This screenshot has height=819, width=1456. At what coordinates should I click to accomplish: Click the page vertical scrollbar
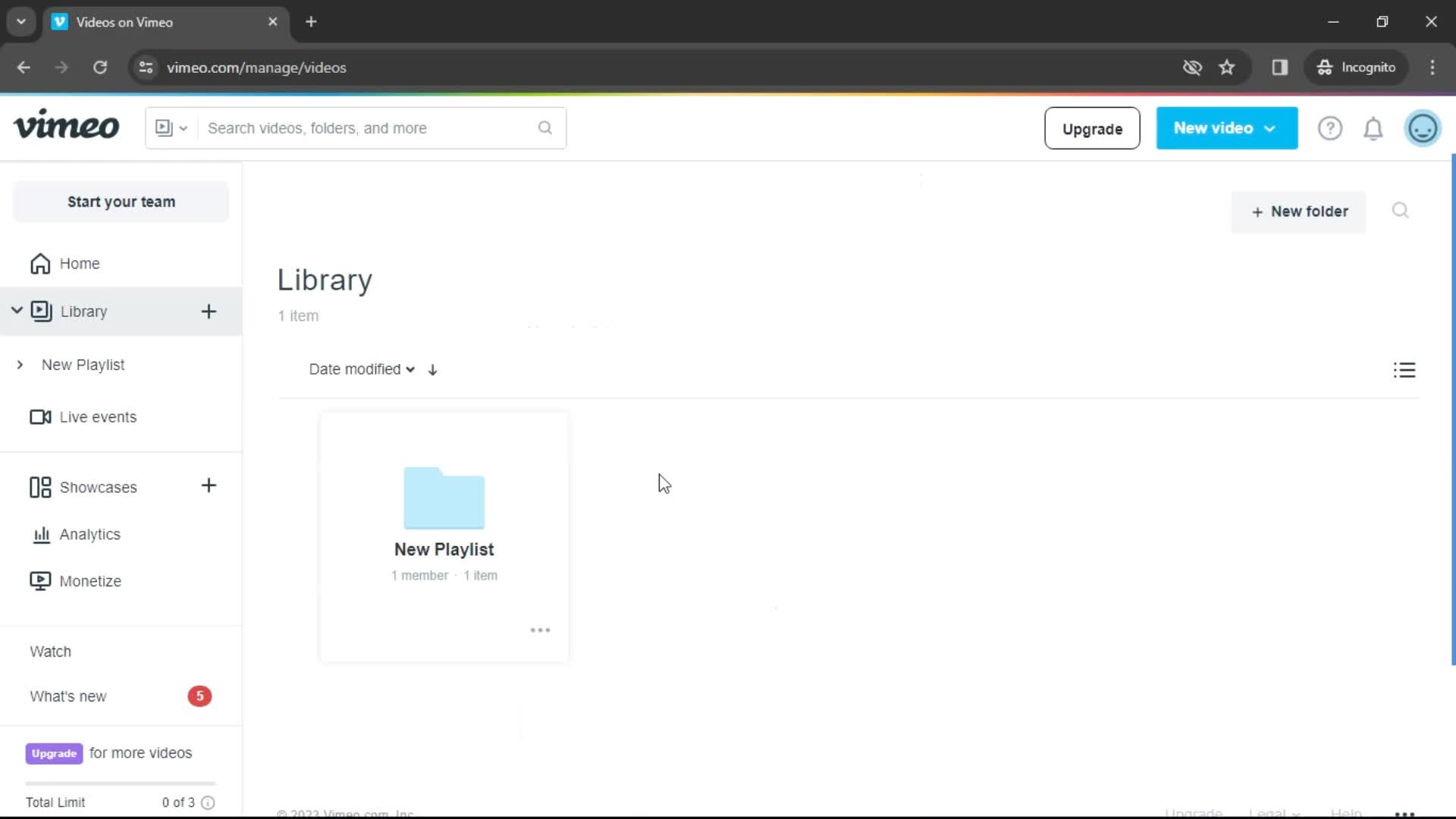click(1453, 409)
